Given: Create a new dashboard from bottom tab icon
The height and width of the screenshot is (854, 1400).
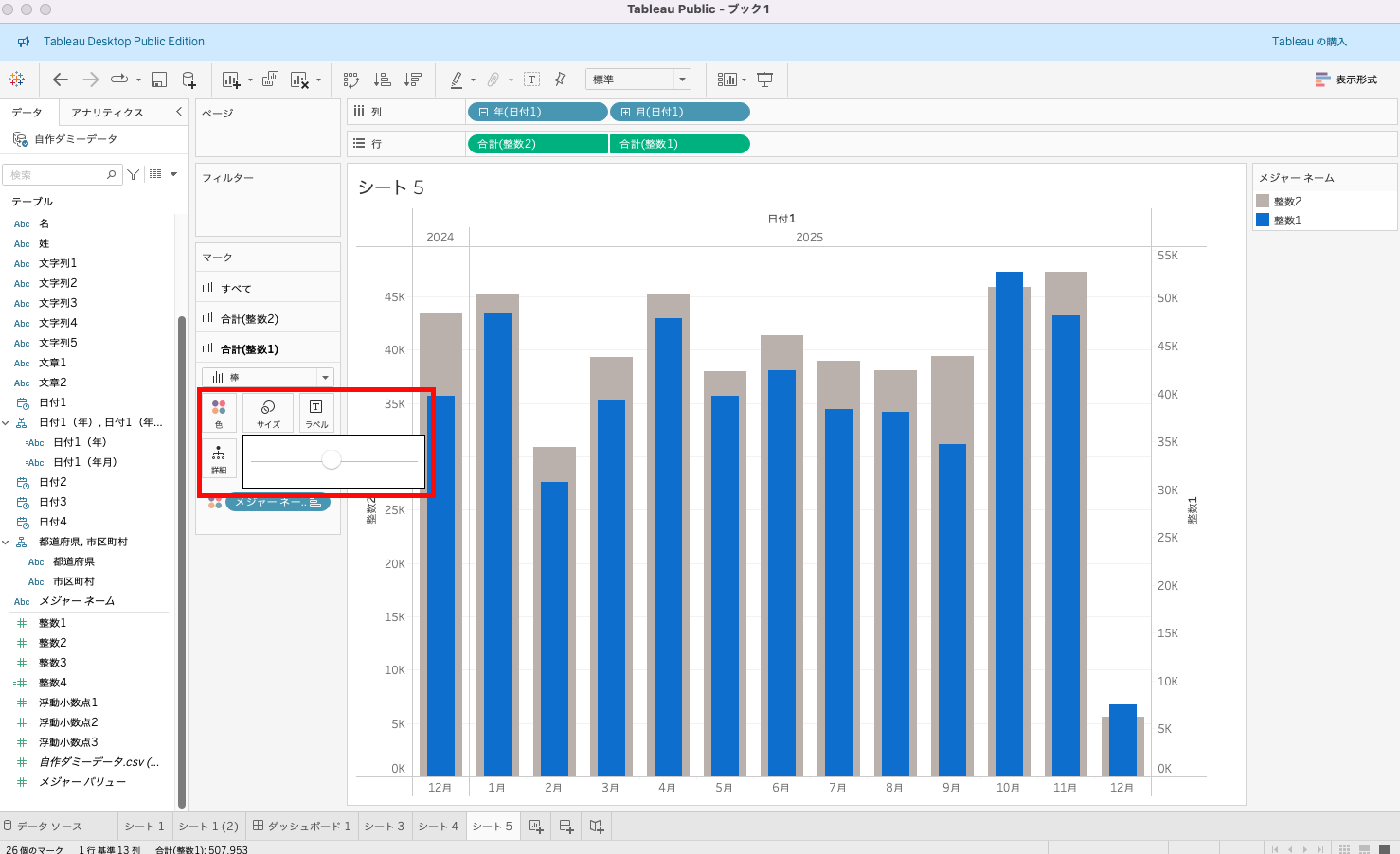Looking at the screenshot, I should coord(566,827).
